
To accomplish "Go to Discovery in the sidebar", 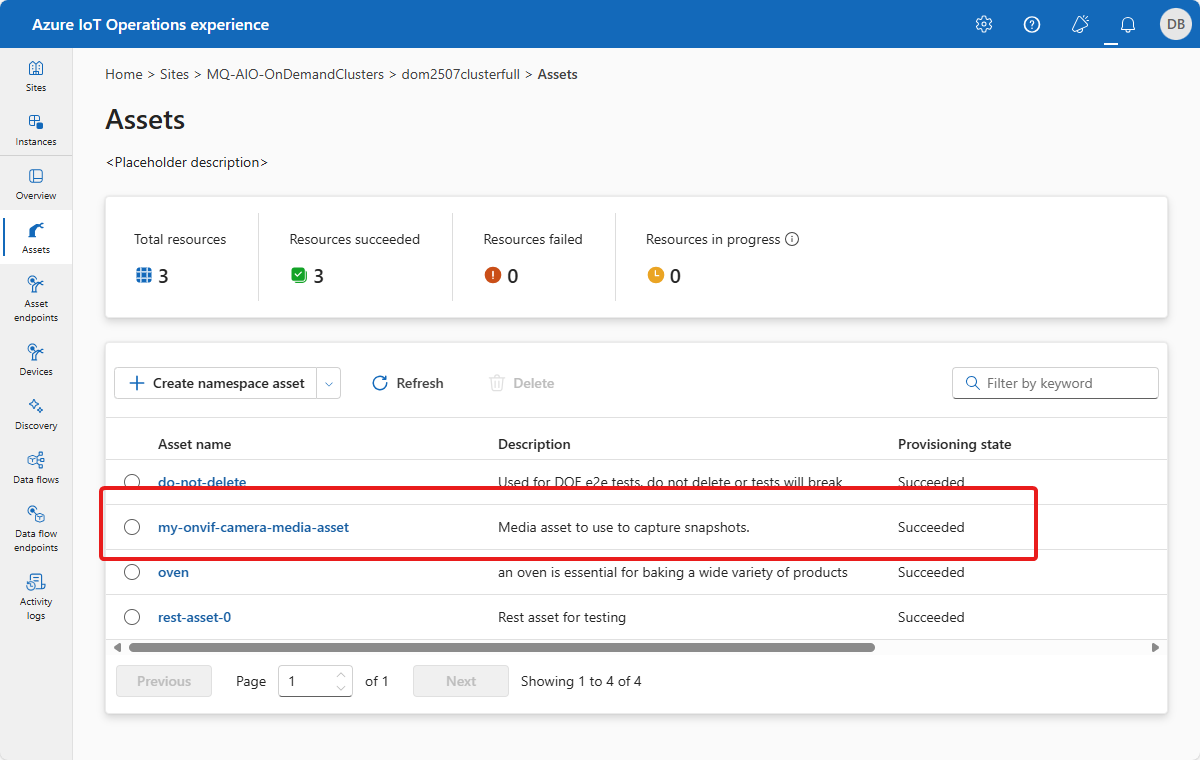I will coord(36,414).
